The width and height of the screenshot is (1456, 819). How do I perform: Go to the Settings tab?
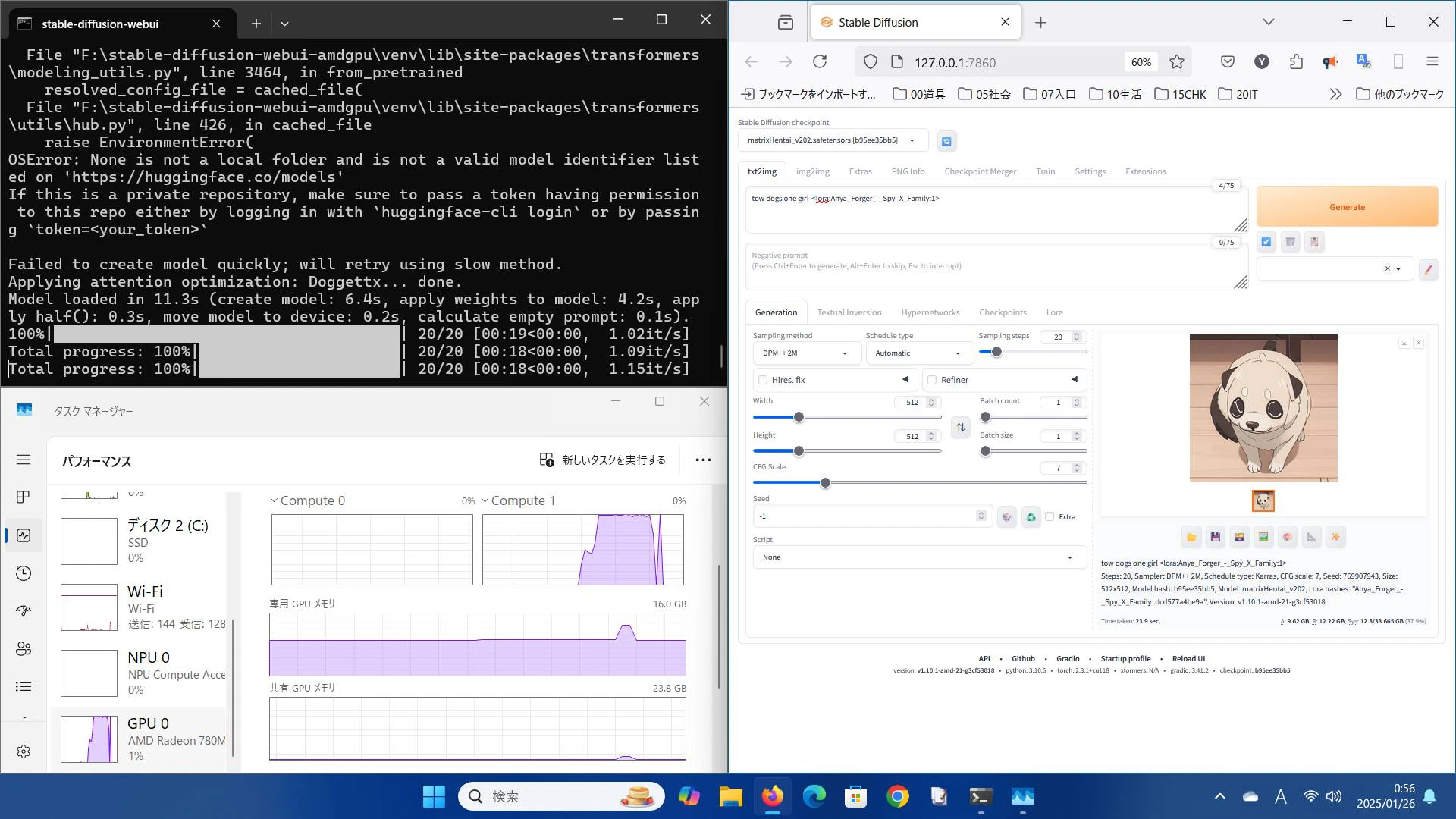(1090, 172)
